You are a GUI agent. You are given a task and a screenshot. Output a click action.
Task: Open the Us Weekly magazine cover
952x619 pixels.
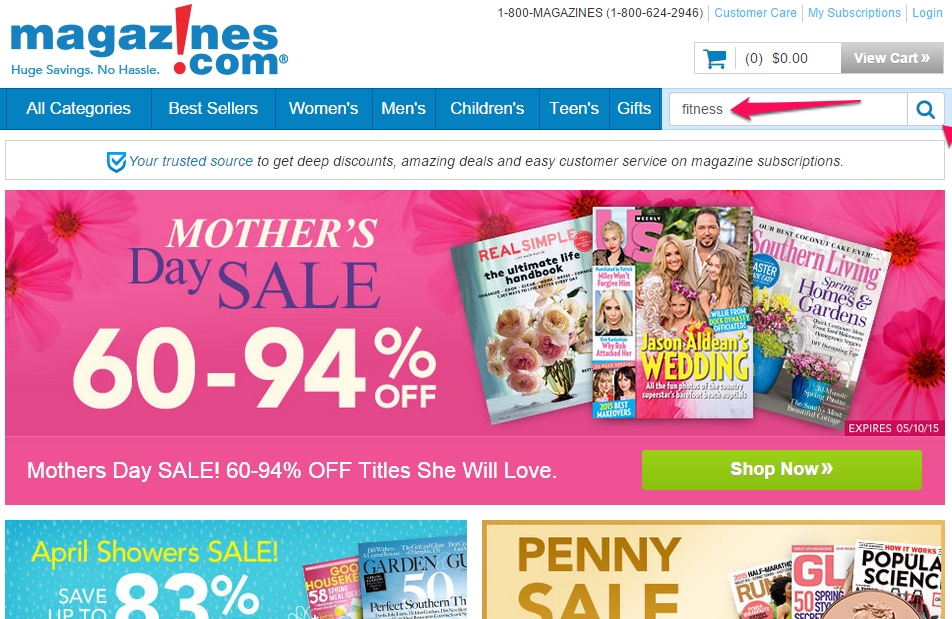coord(673,313)
